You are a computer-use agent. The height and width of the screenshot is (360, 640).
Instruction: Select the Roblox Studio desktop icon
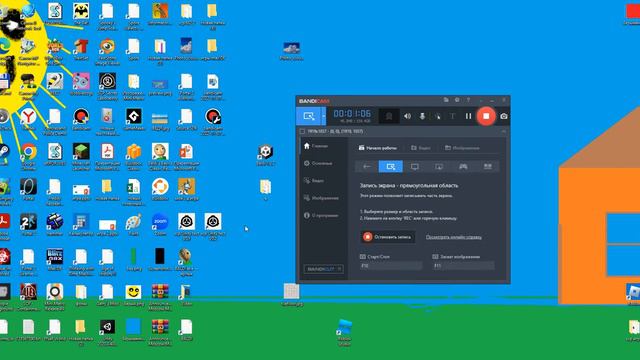344,332
